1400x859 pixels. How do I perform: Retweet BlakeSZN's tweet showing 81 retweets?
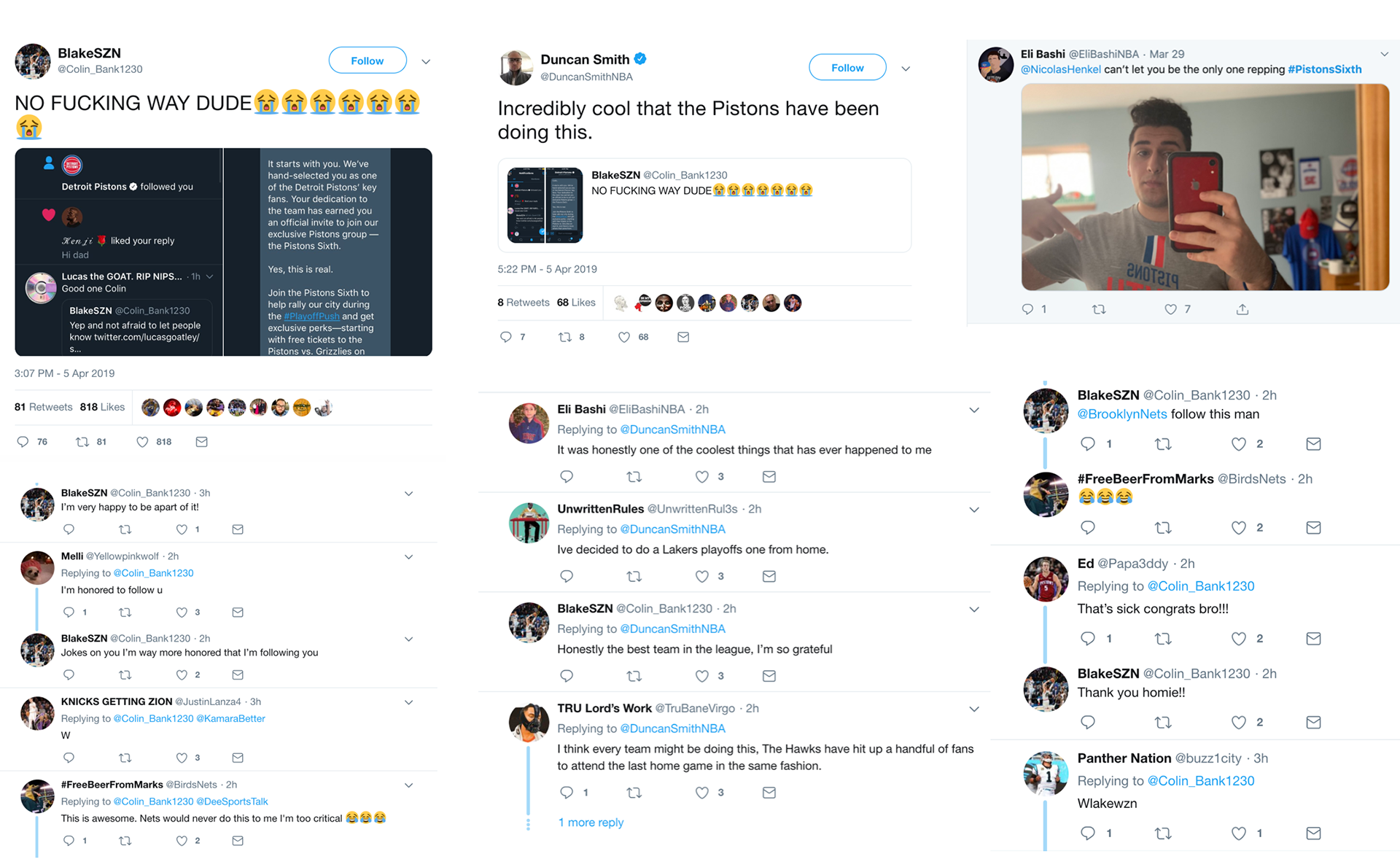pos(82,442)
